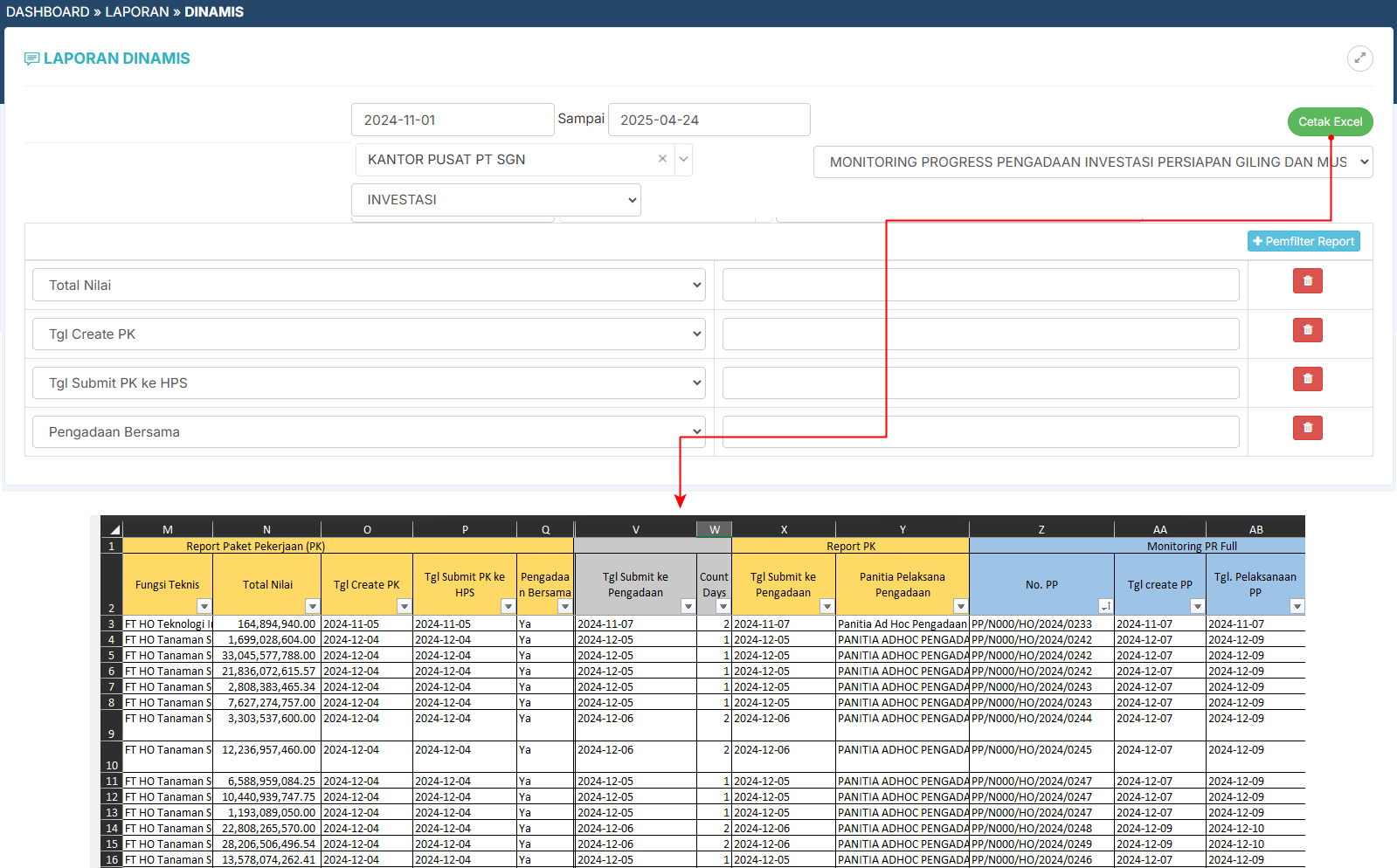Screen dimensions: 1397x868
Task: Go to DASHBOARD in the breadcrumb
Action: tap(47, 12)
